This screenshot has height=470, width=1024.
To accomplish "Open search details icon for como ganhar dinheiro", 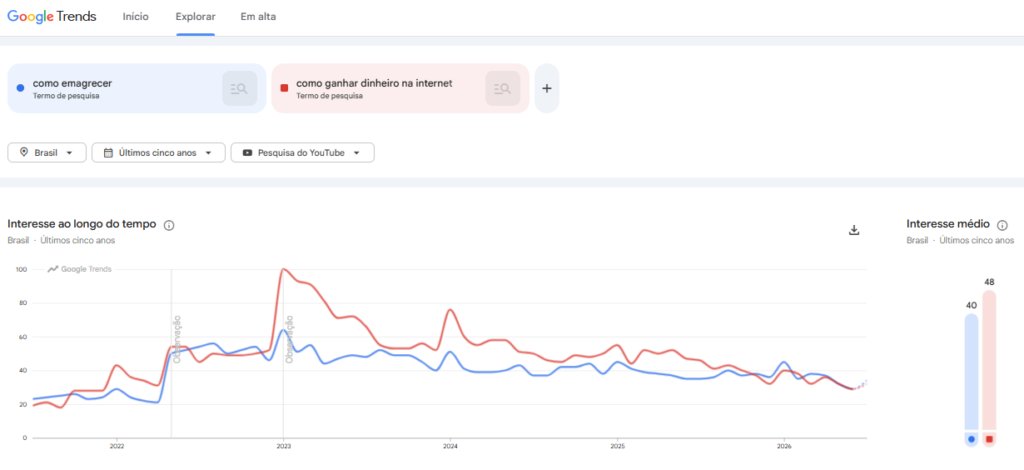I will click(x=502, y=88).
